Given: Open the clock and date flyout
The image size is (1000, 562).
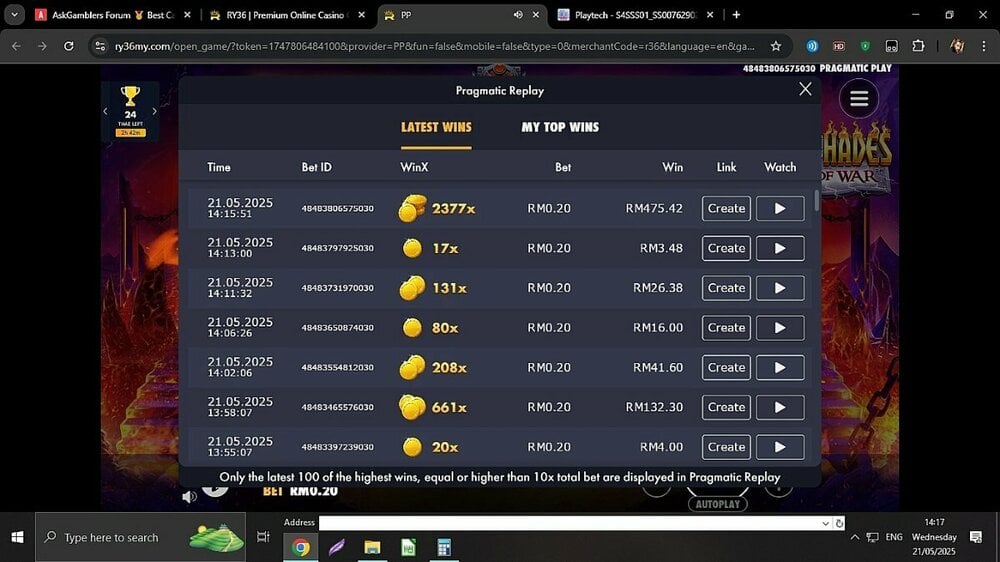Looking at the screenshot, I should 934,536.
